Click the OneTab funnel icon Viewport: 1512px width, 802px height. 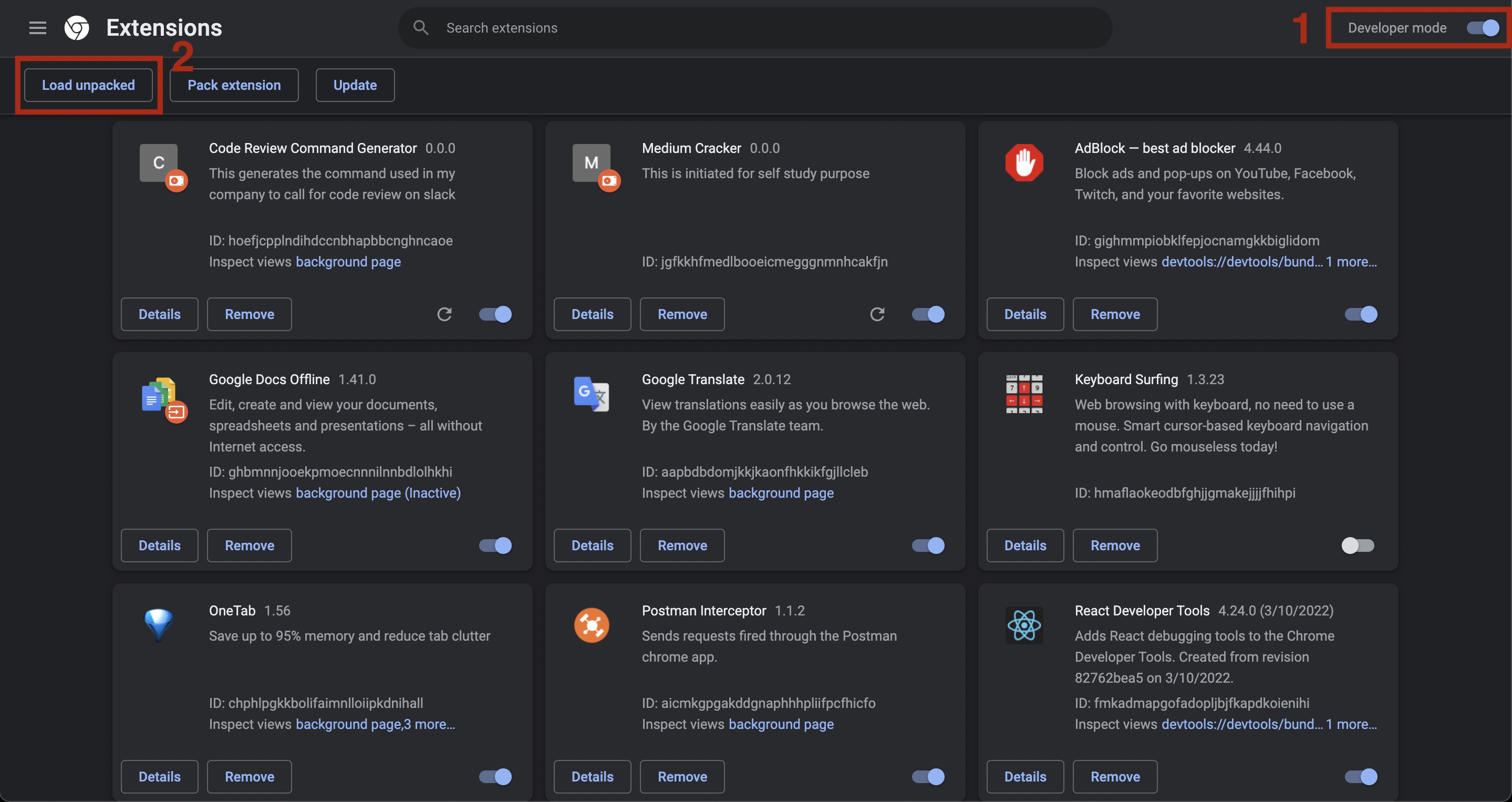[x=159, y=624]
